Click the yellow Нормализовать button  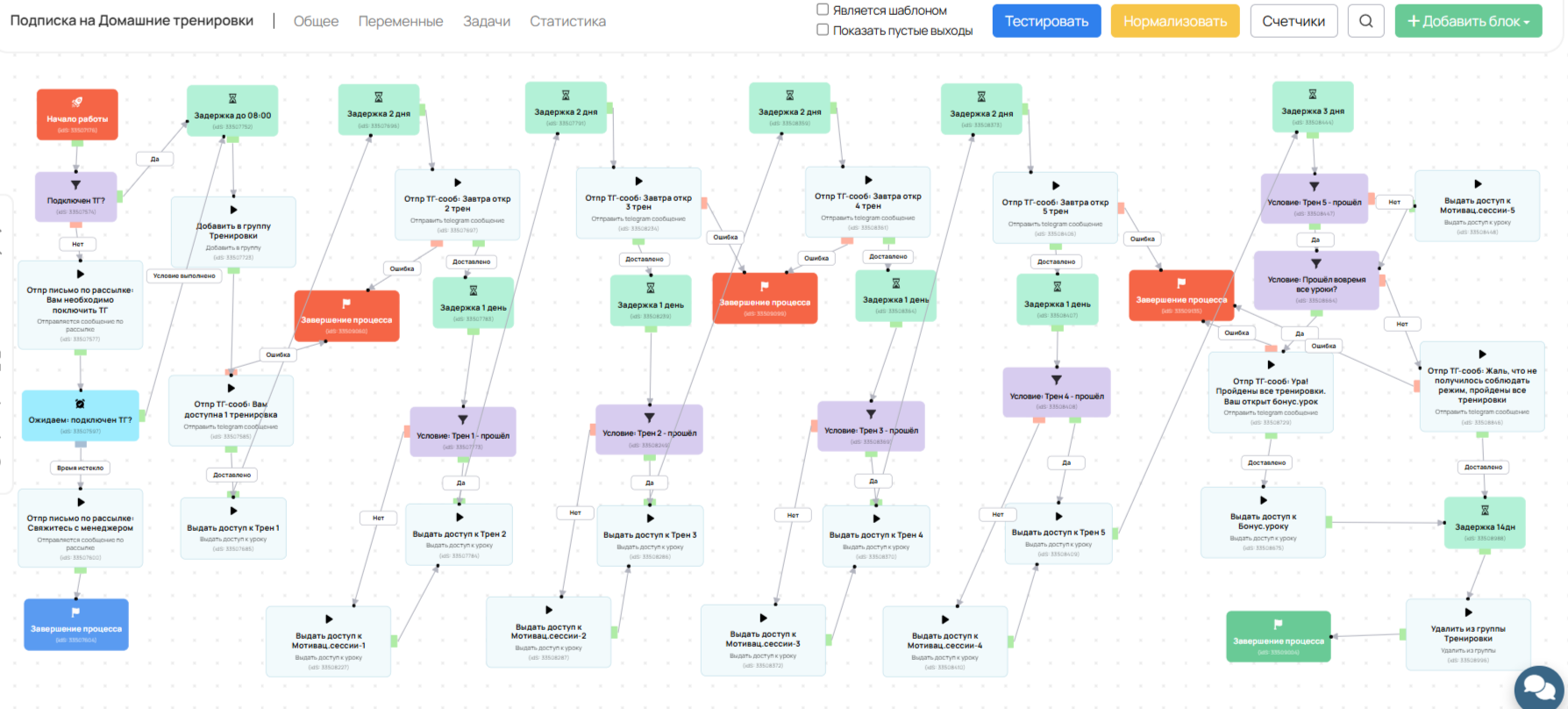tap(1174, 21)
